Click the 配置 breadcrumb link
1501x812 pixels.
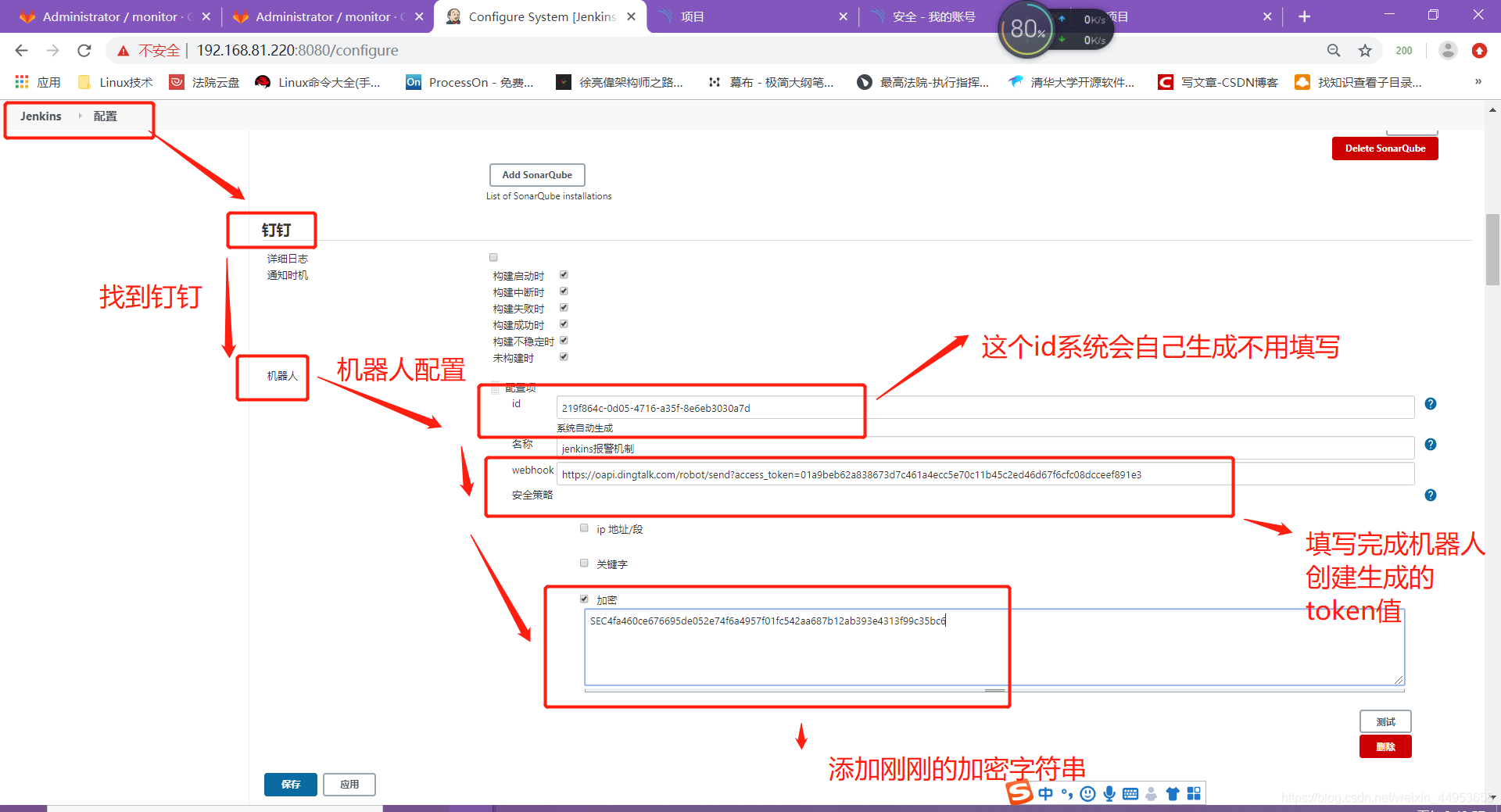(x=105, y=116)
